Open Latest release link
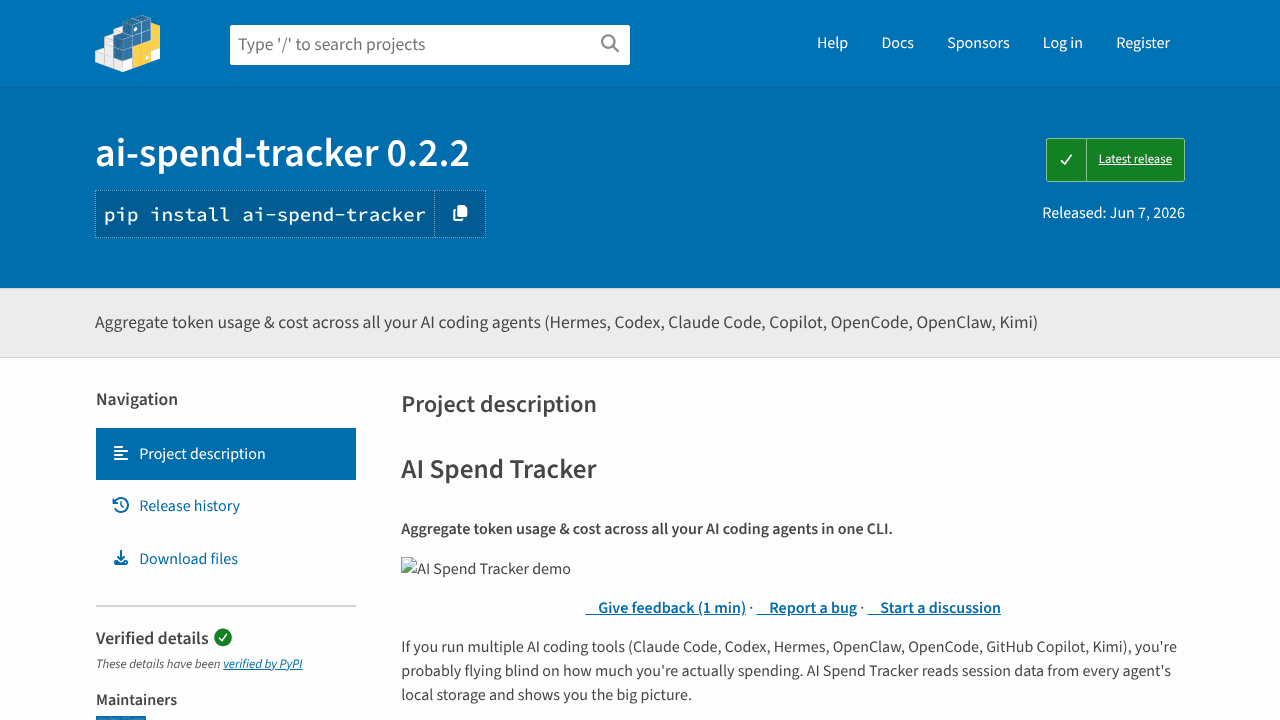This screenshot has width=1280, height=720. click(x=1135, y=159)
